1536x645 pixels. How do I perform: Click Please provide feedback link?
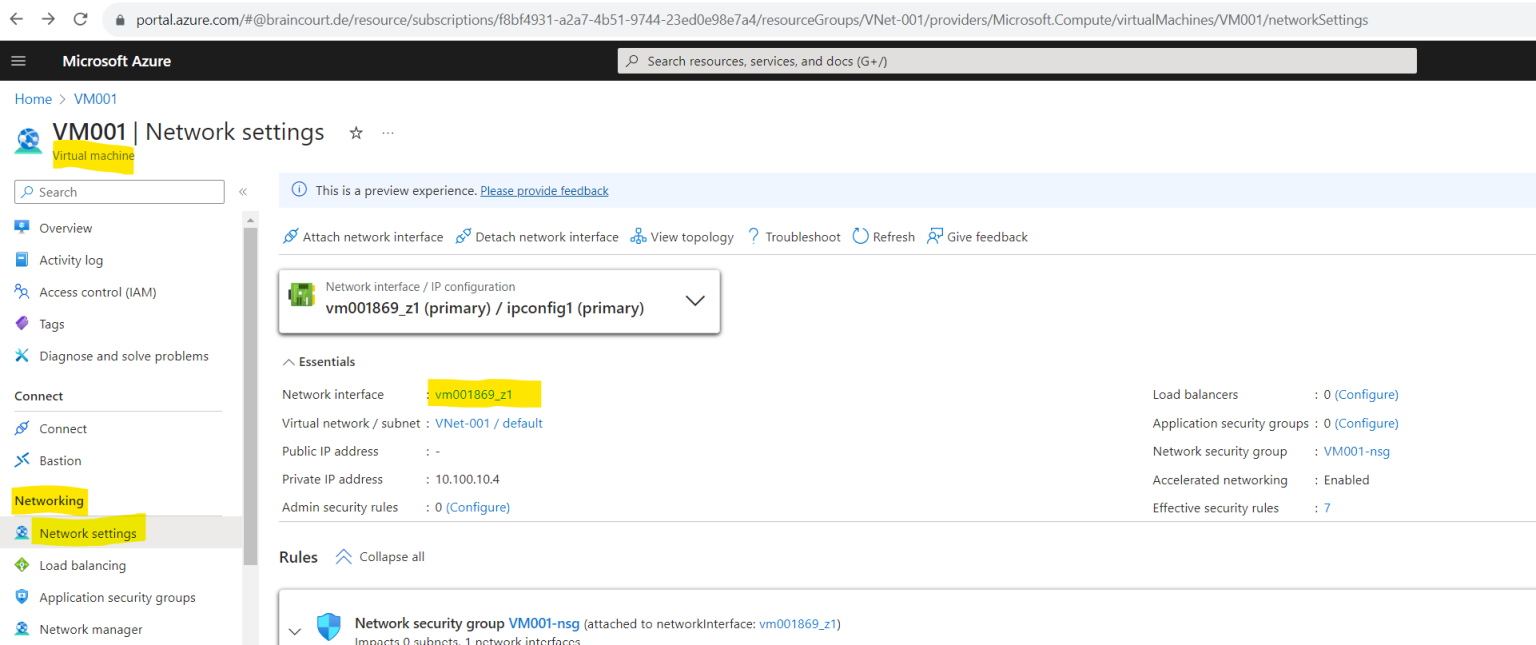pos(544,190)
